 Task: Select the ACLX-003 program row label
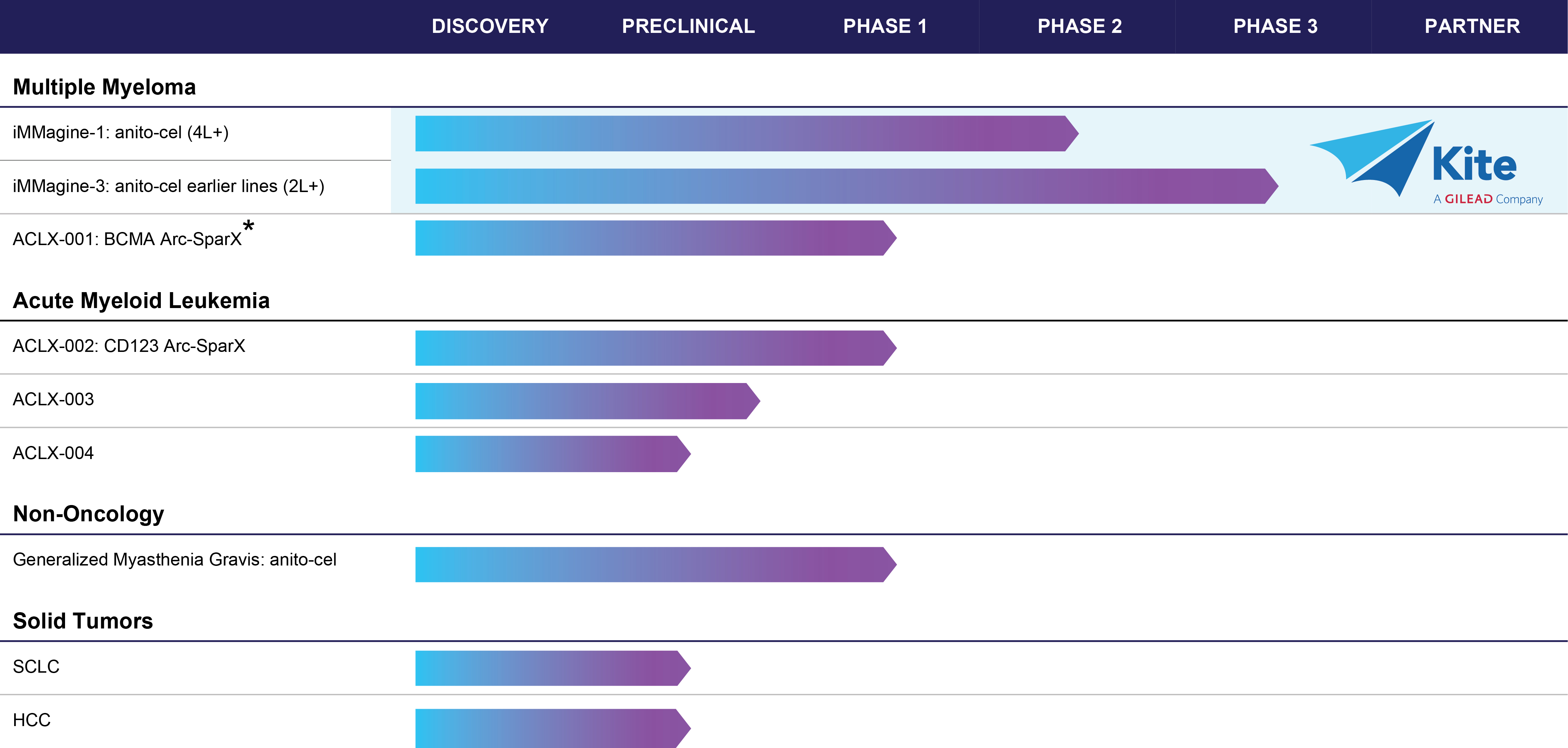(x=54, y=400)
